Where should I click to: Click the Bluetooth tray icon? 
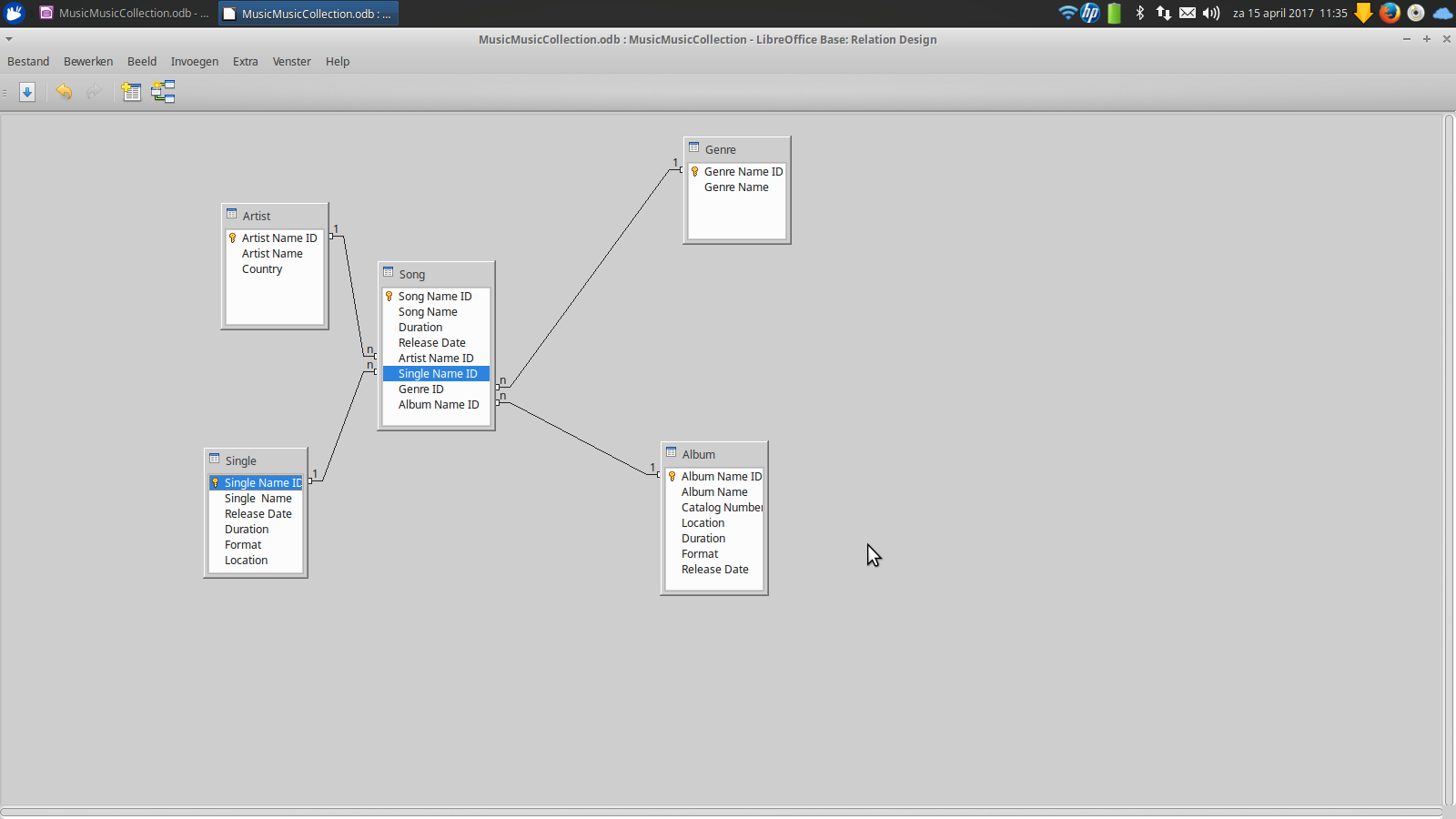point(1140,13)
